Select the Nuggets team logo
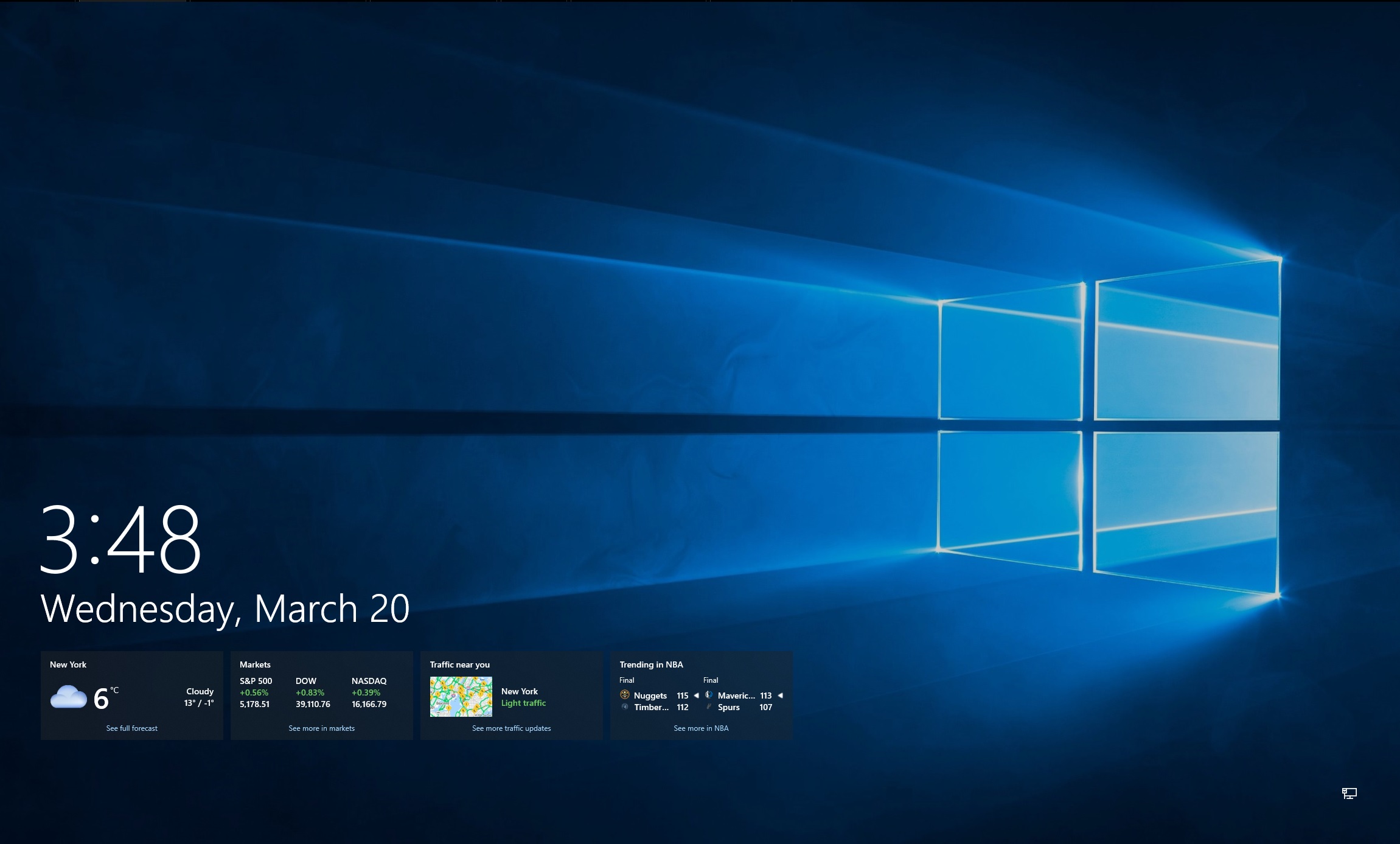The image size is (1400, 844). tap(624, 695)
